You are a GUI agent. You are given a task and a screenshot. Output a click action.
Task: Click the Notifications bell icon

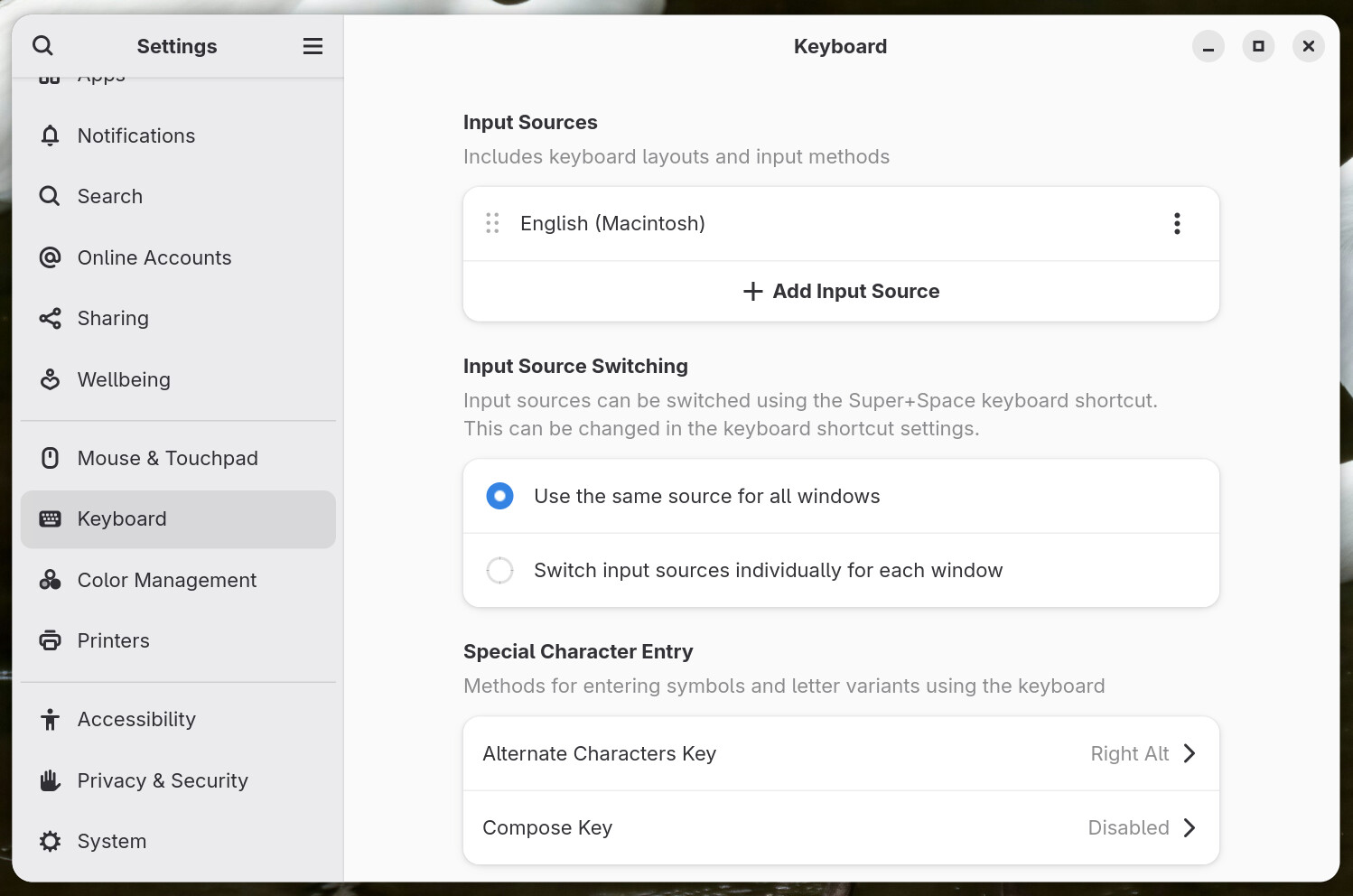pos(51,135)
